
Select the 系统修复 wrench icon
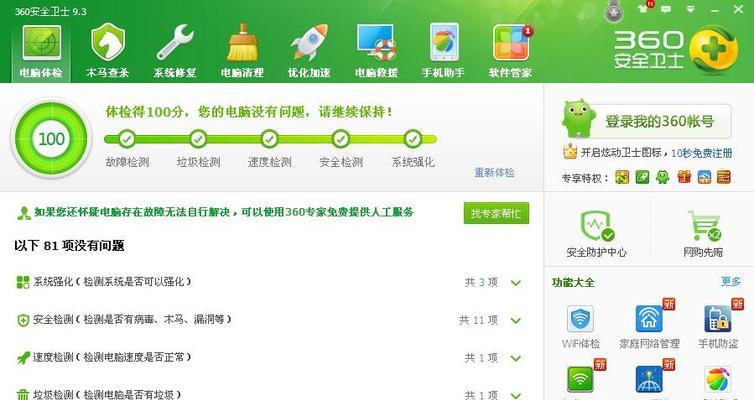tap(175, 43)
